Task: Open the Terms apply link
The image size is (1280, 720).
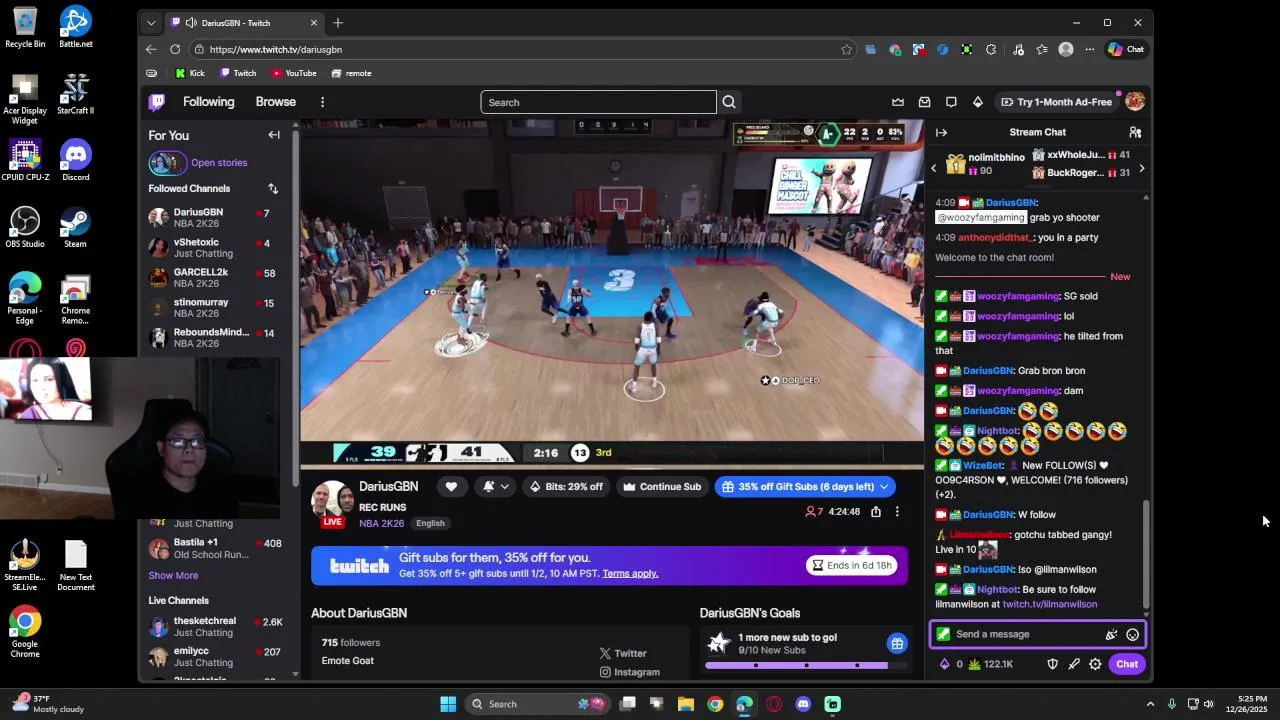Action: [x=630, y=574]
